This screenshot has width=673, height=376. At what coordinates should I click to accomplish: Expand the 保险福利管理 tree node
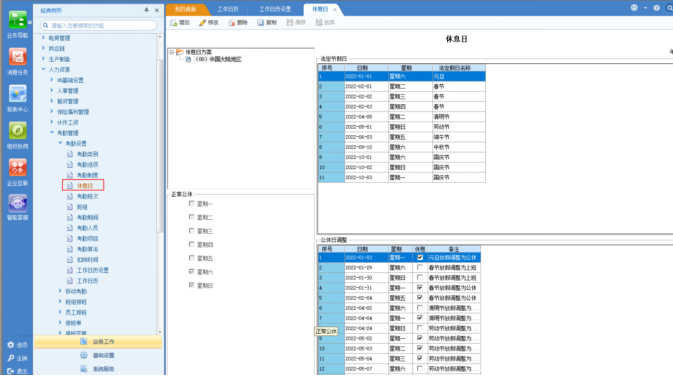click(x=52, y=112)
